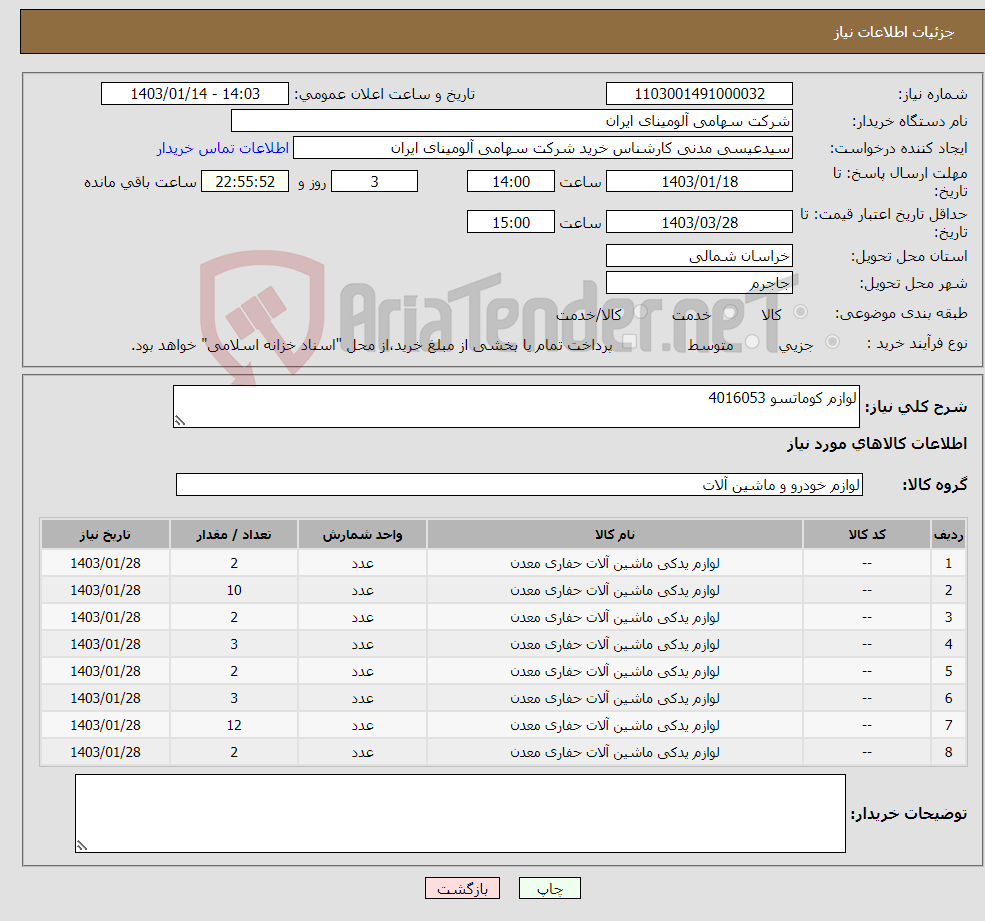
Task: Toggle the Islamic treasury payment checkbox
Action: click(630, 342)
